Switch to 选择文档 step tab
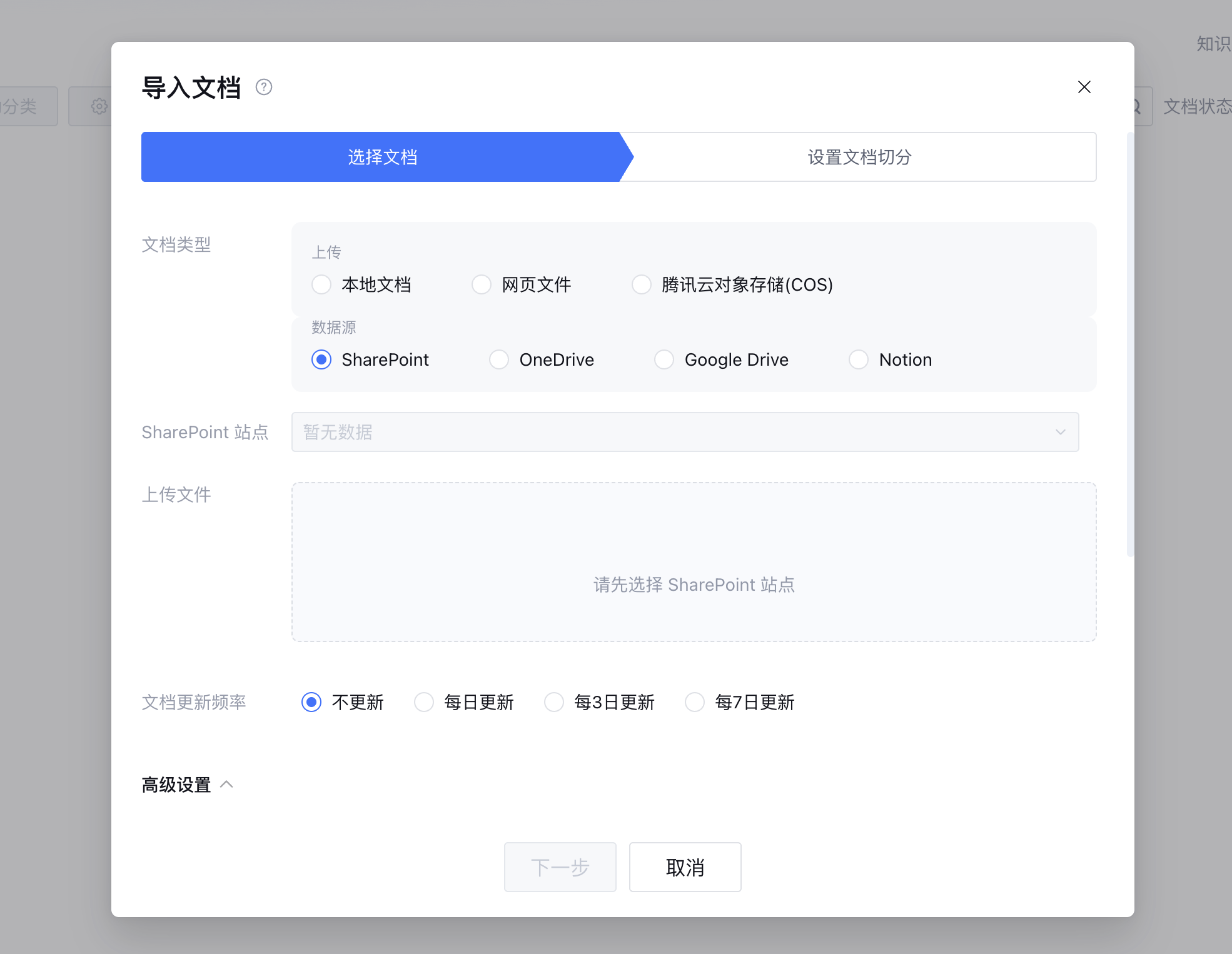The width and height of the screenshot is (1232, 954). point(381,157)
